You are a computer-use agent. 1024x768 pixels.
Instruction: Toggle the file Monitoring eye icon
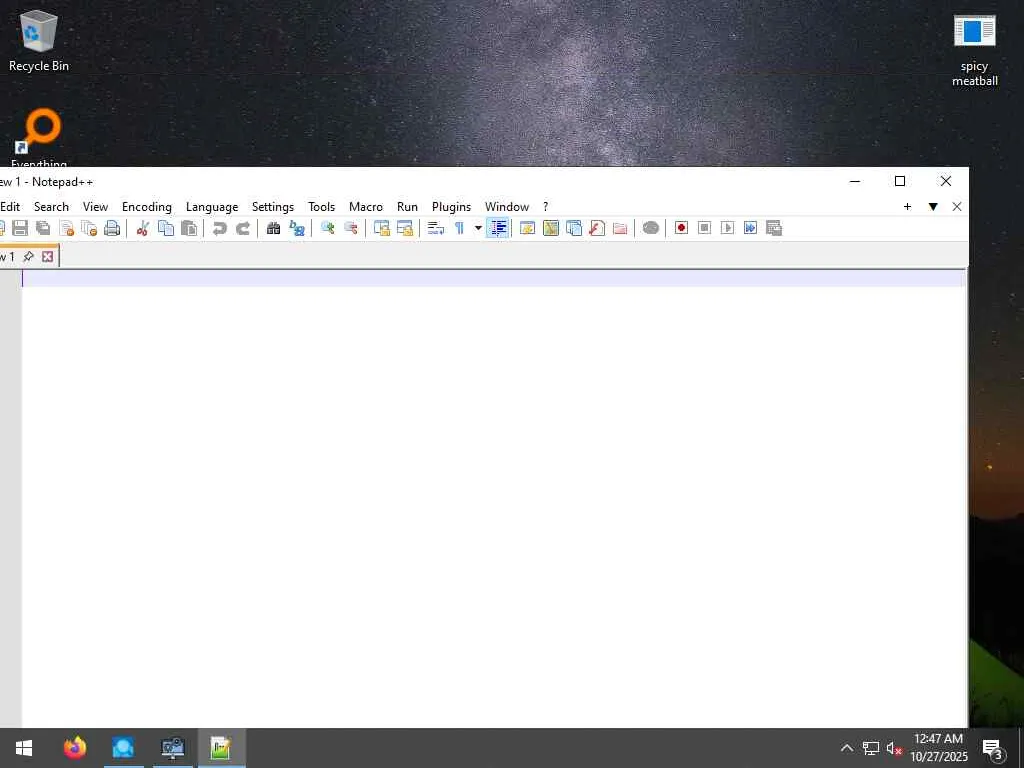pyautogui.click(x=650, y=228)
